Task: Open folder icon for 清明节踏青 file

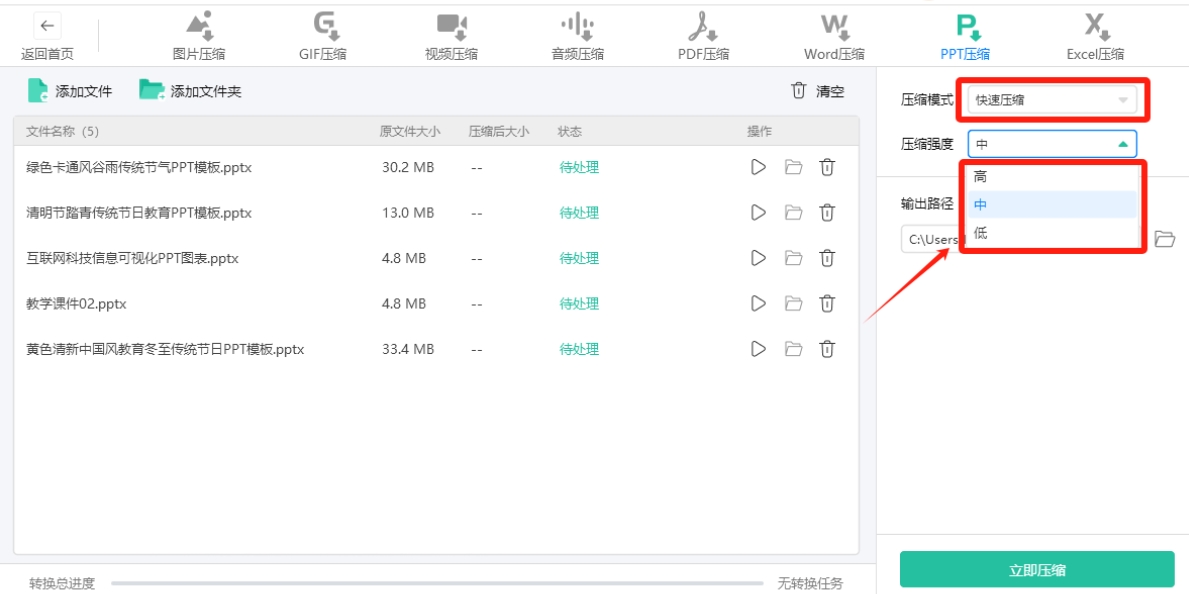Action: pos(793,212)
